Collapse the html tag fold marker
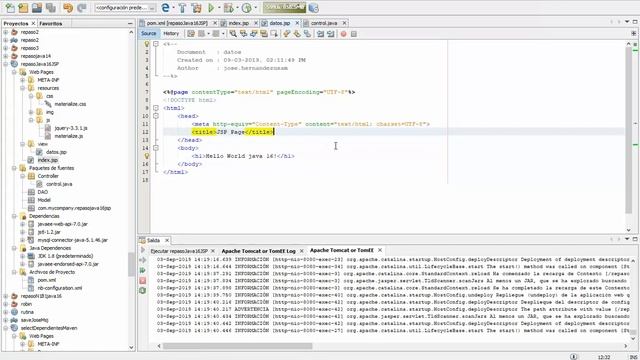 pyautogui.click(x=156, y=108)
